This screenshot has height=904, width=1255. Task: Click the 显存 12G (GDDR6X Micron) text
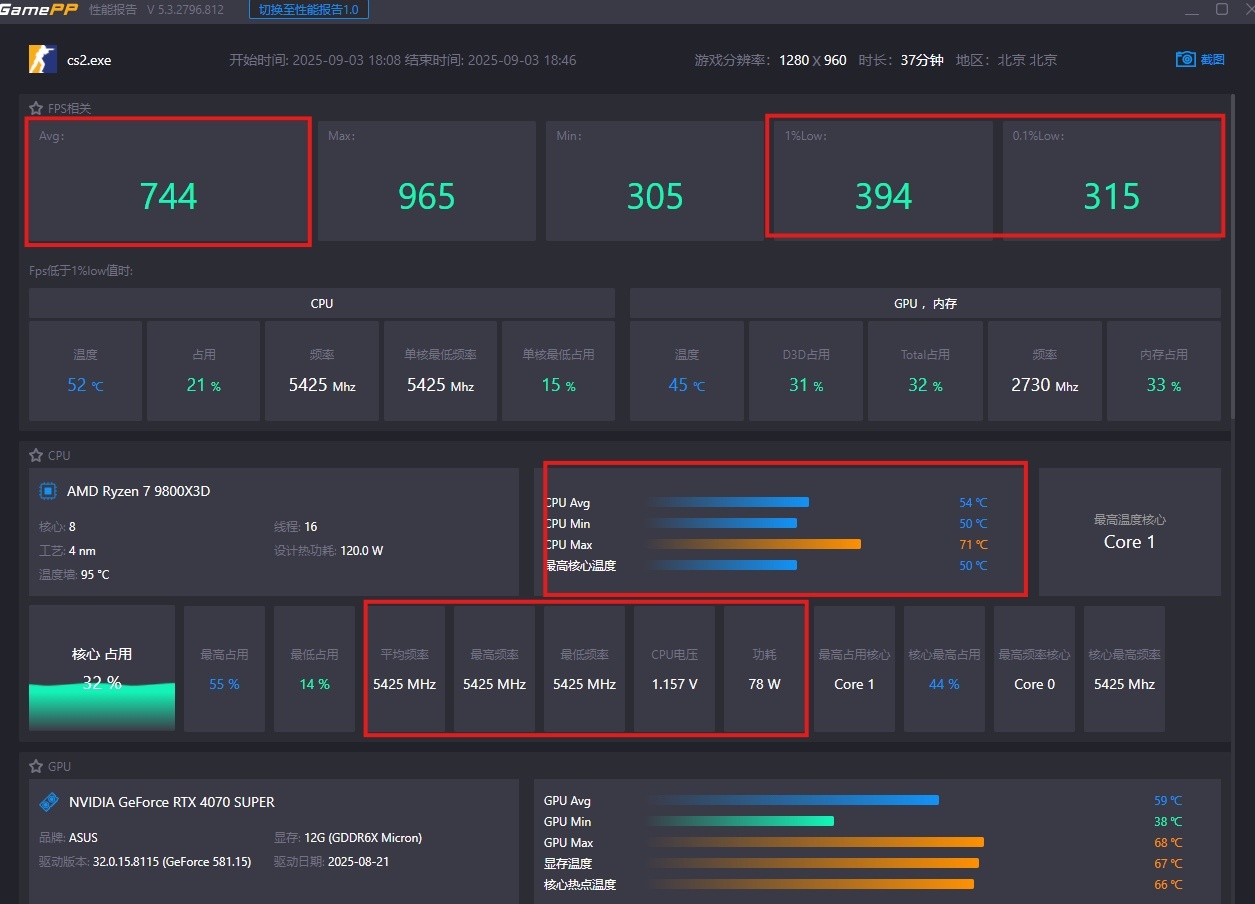click(348, 837)
